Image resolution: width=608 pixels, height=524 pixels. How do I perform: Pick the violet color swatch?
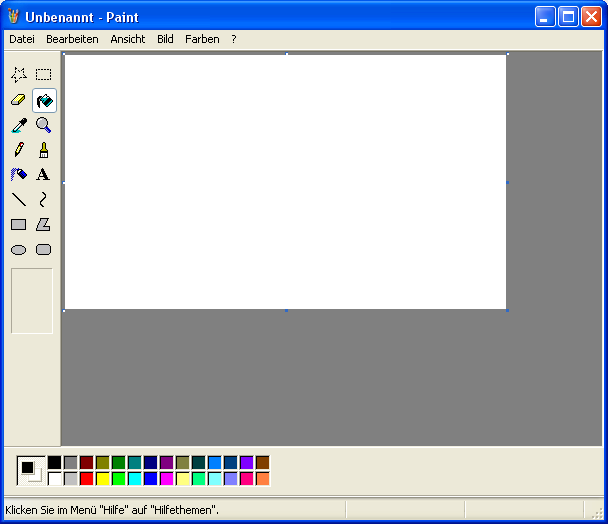pos(247,462)
